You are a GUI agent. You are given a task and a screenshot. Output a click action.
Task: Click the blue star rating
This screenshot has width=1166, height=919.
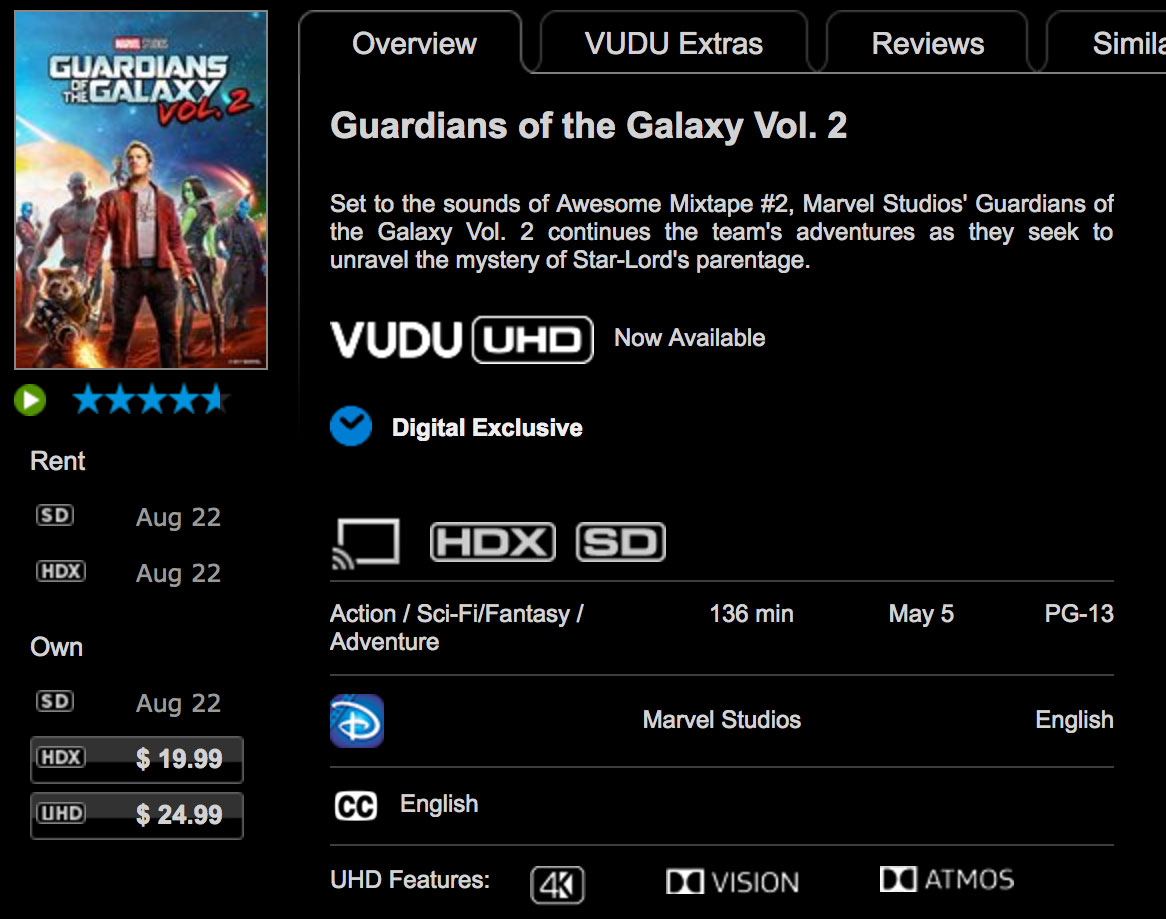(151, 399)
